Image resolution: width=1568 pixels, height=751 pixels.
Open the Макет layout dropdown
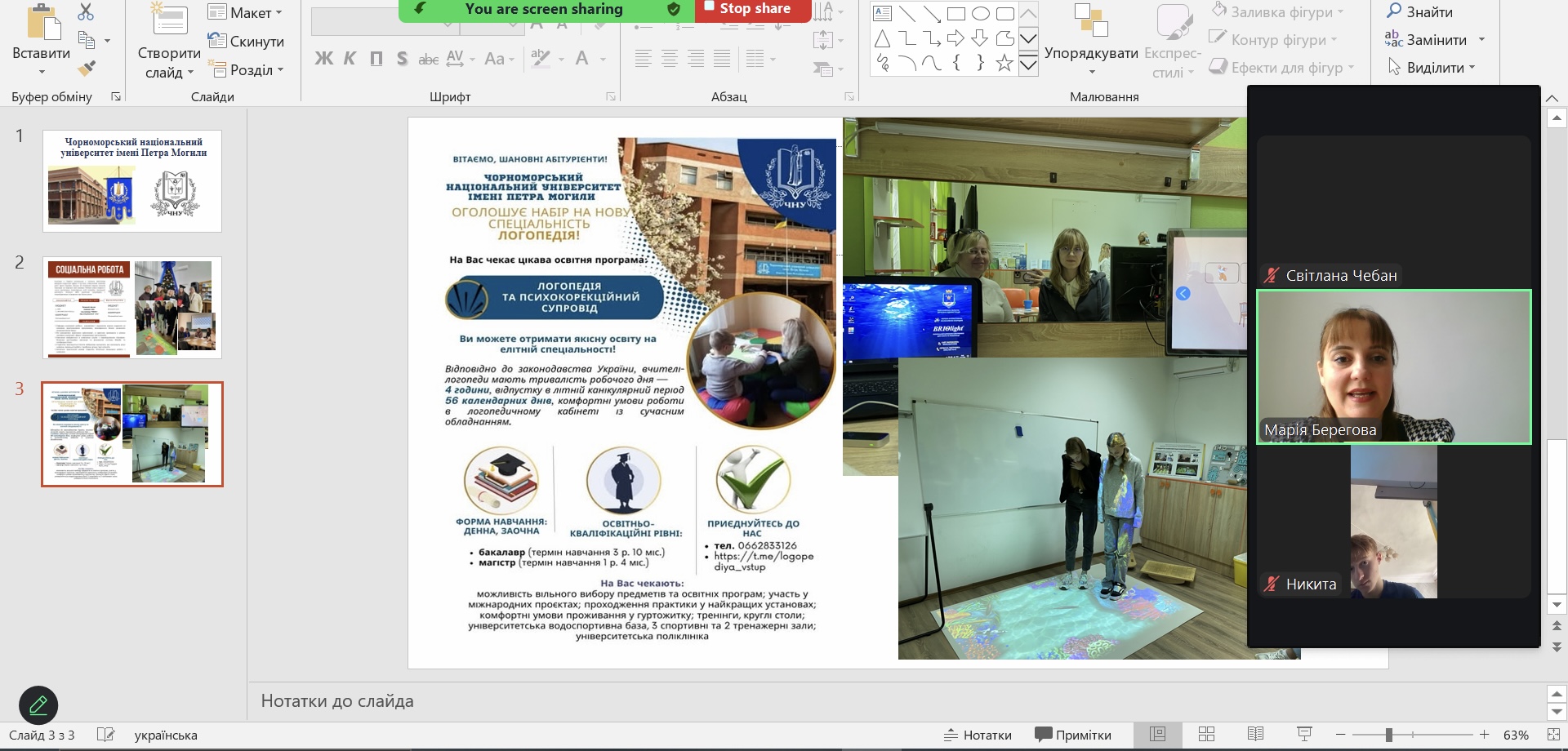point(245,13)
